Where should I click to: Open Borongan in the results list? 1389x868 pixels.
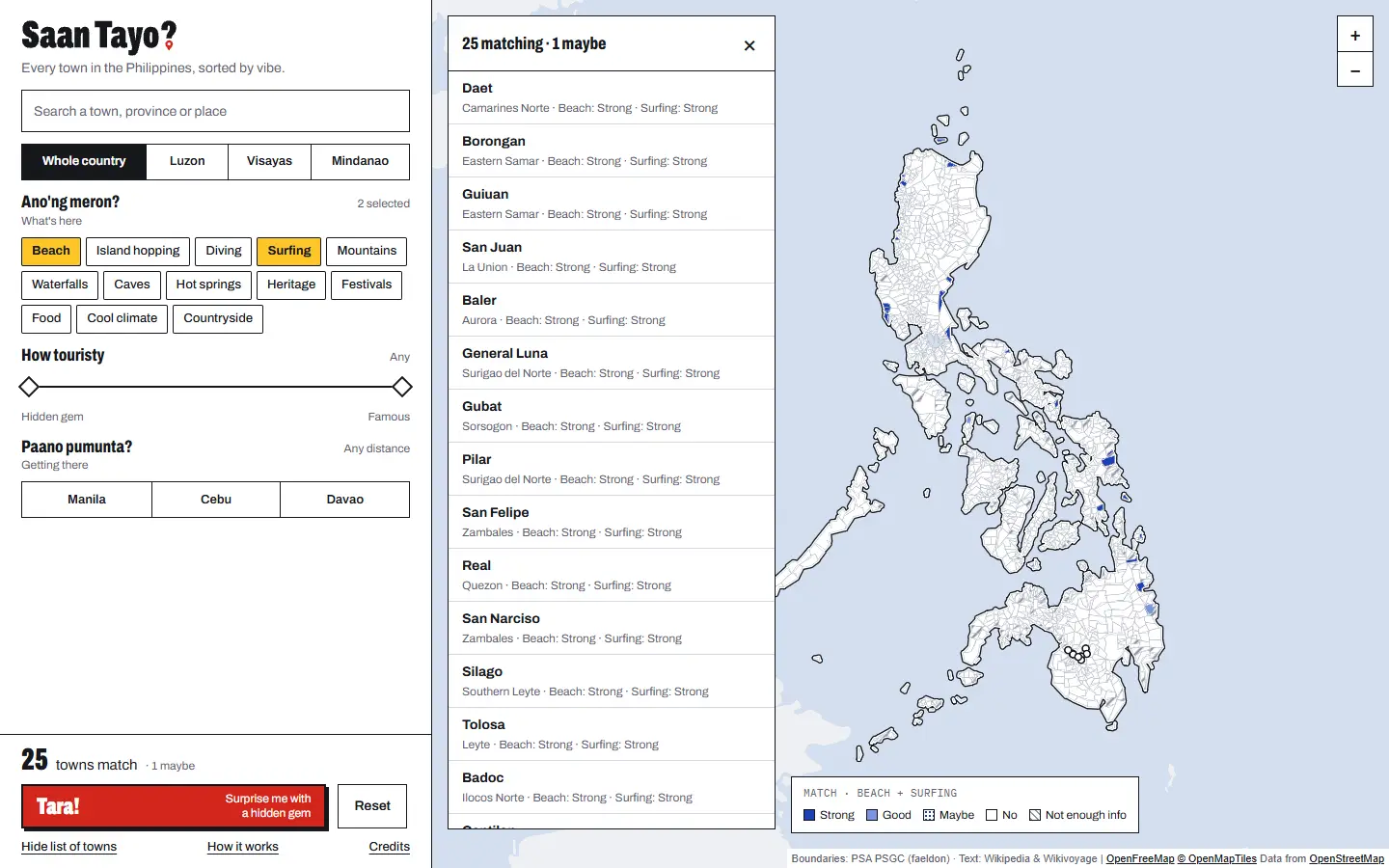[x=612, y=150]
